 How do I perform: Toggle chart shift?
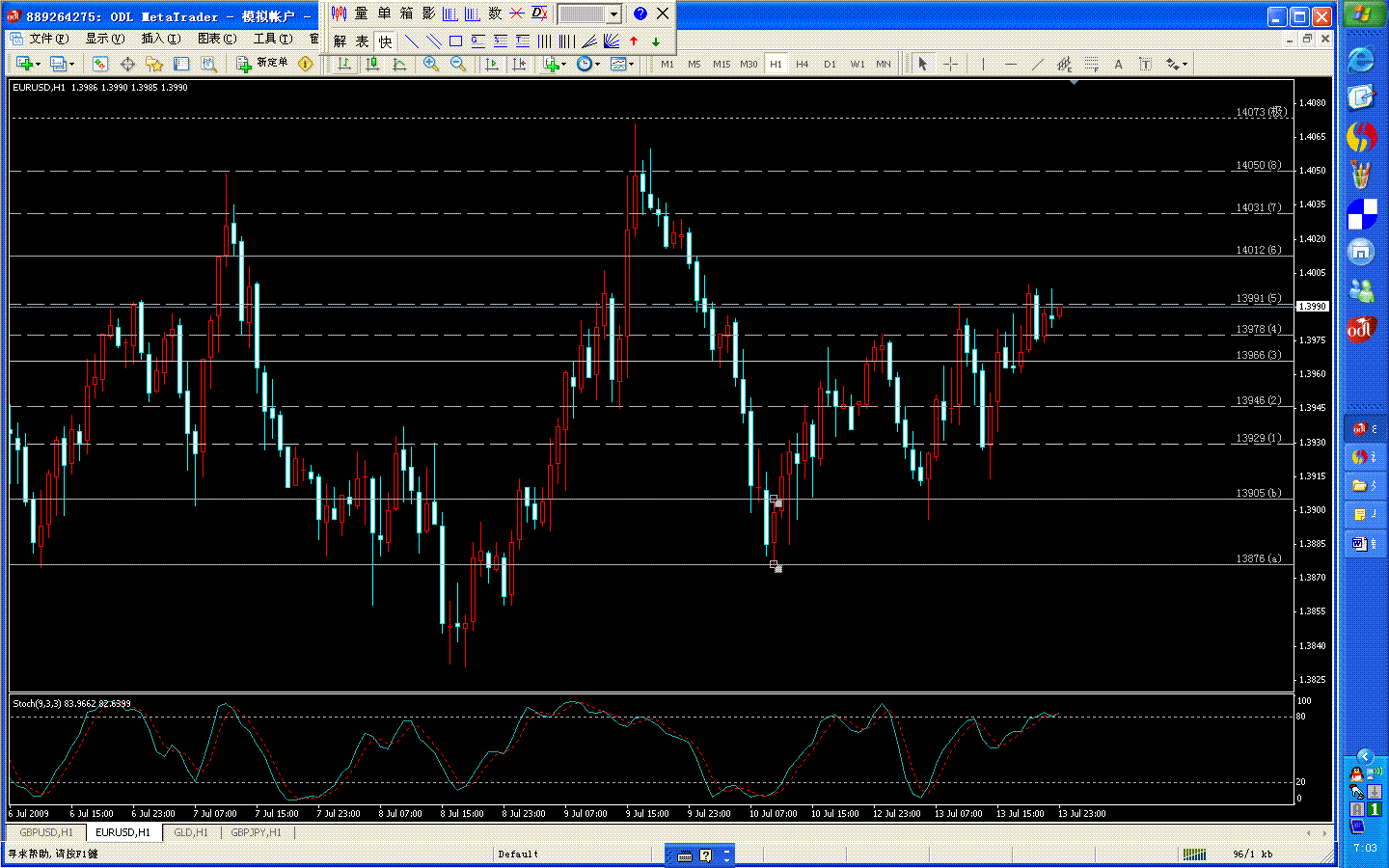pyautogui.click(x=519, y=64)
